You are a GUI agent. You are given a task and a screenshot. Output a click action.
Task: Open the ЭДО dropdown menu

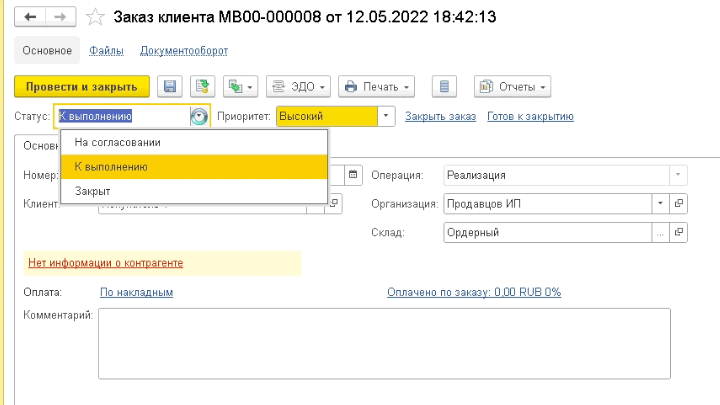click(x=298, y=86)
